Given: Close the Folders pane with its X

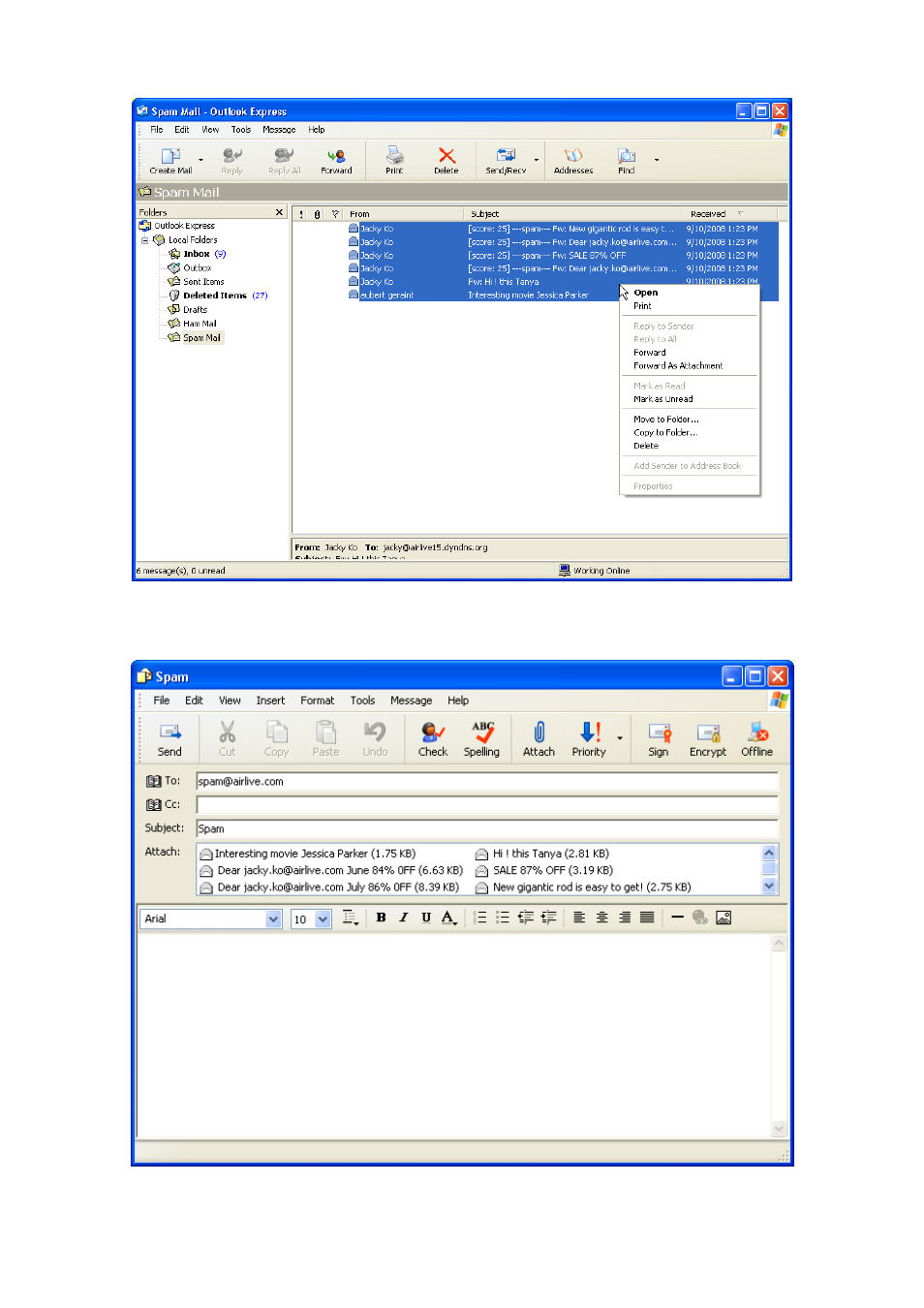Looking at the screenshot, I should [279, 212].
